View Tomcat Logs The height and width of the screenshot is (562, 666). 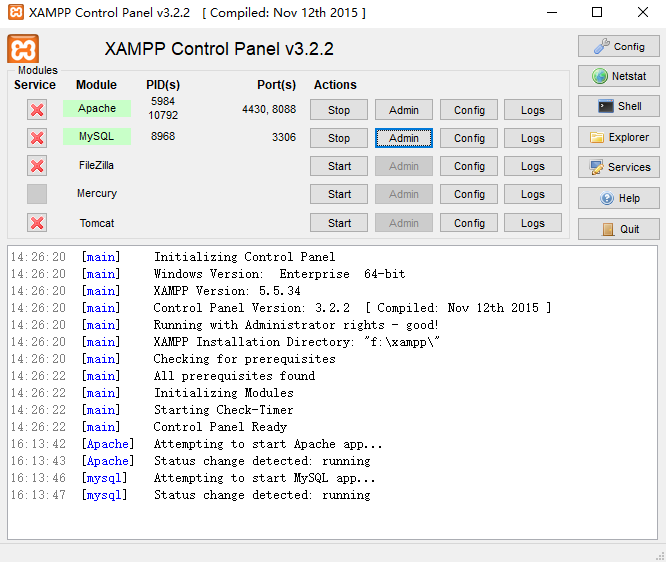coord(533,223)
